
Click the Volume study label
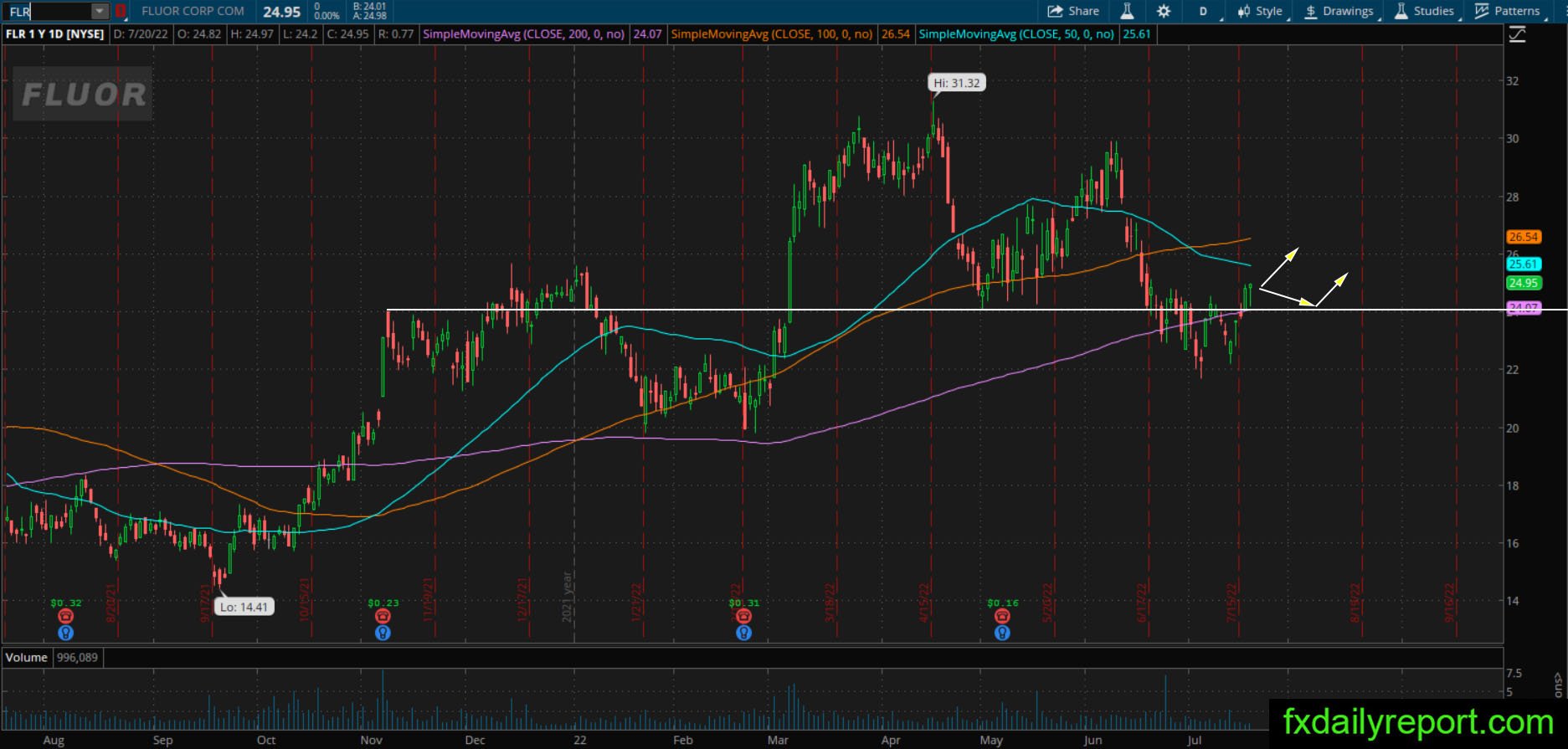coord(27,658)
